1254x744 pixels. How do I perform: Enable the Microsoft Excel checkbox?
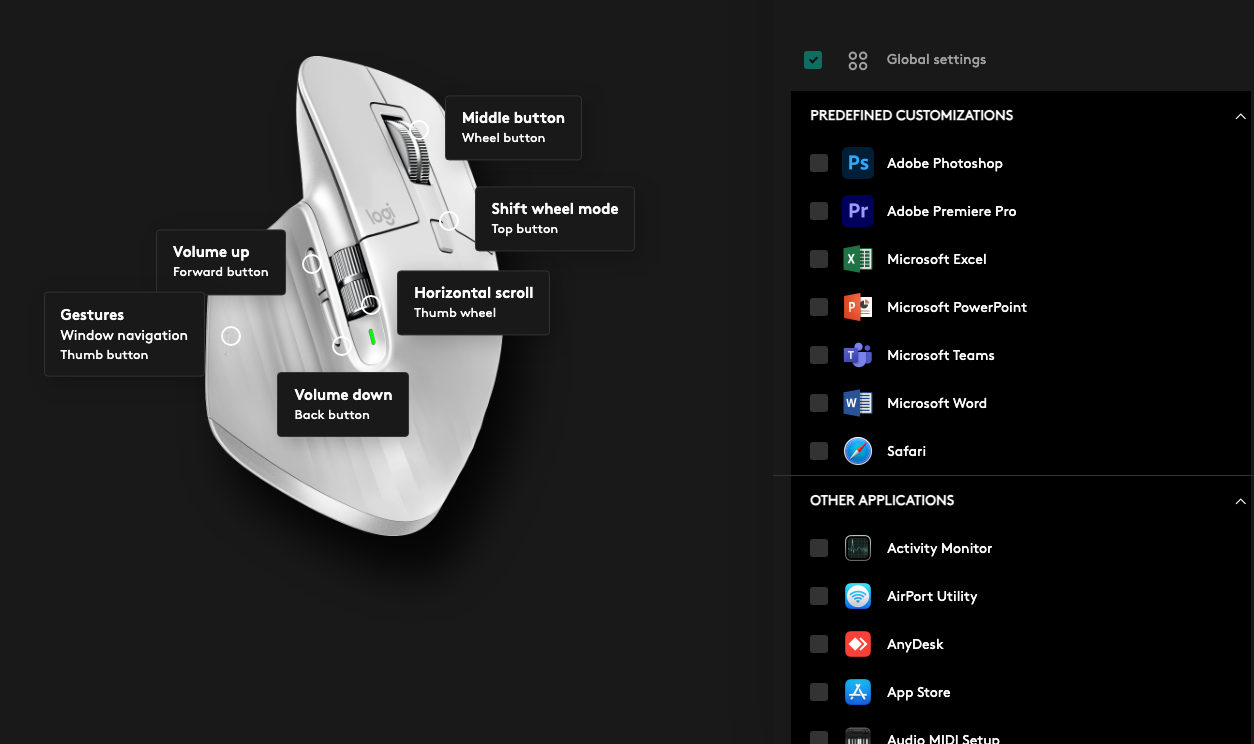point(819,259)
